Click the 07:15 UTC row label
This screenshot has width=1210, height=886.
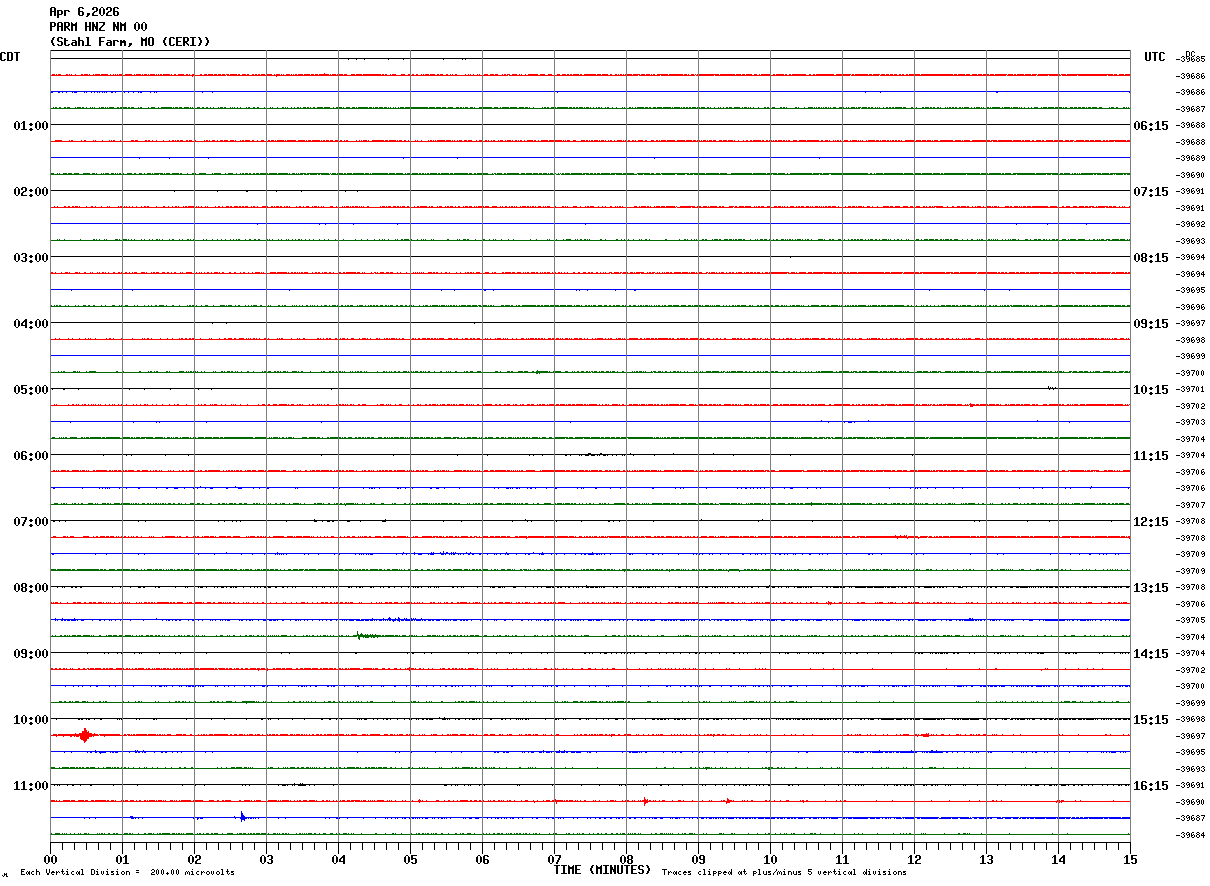[x=1151, y=191]
